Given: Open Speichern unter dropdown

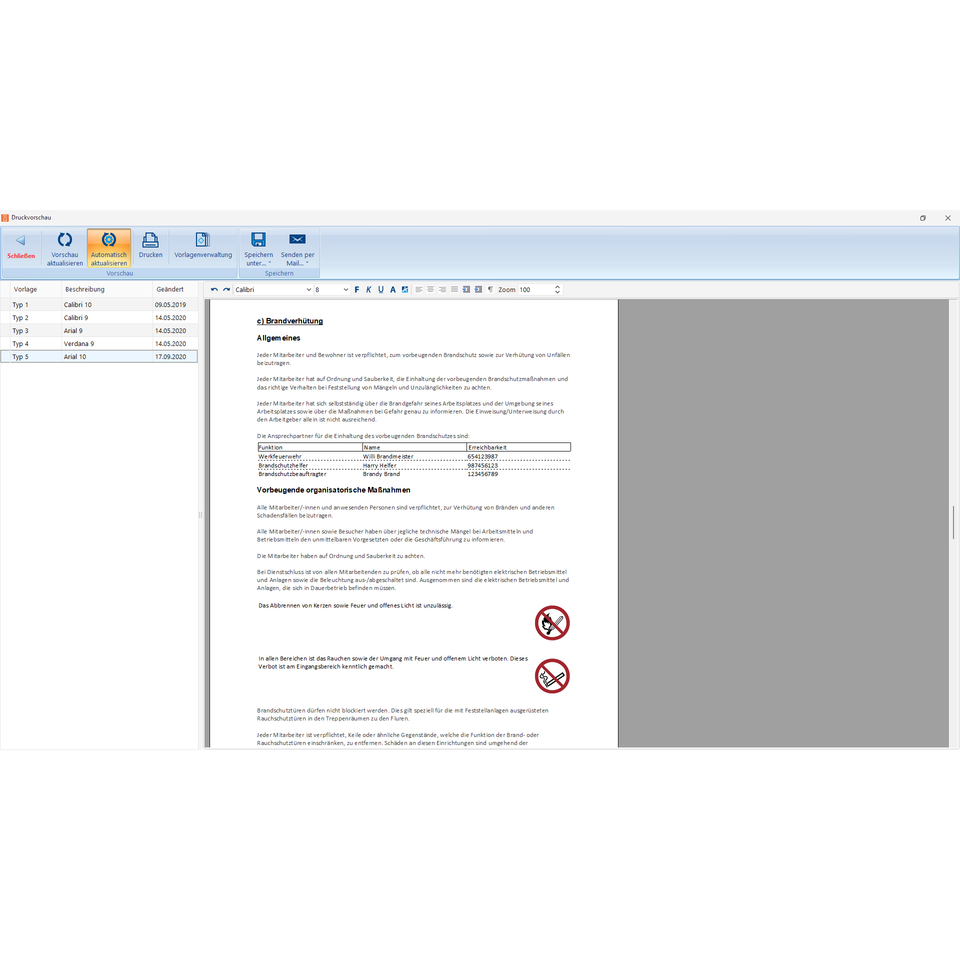Looking at the screenshot, I should coord(258,248).
